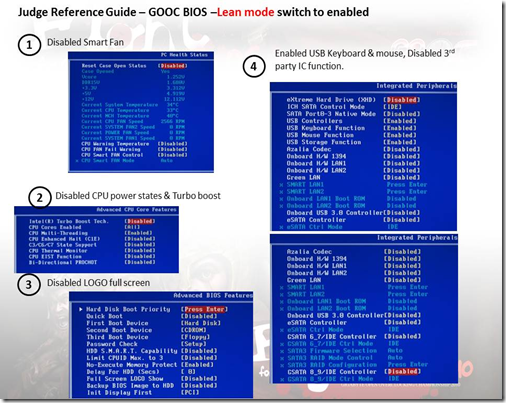506x403 pixels.
Task: Select Backup BIOS Image to HDD row
Action: 152,386
